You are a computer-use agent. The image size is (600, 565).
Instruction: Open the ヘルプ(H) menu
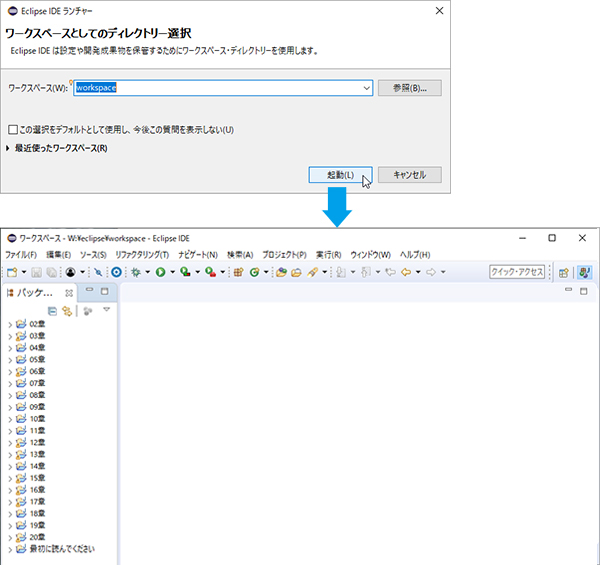pos(415,255)
